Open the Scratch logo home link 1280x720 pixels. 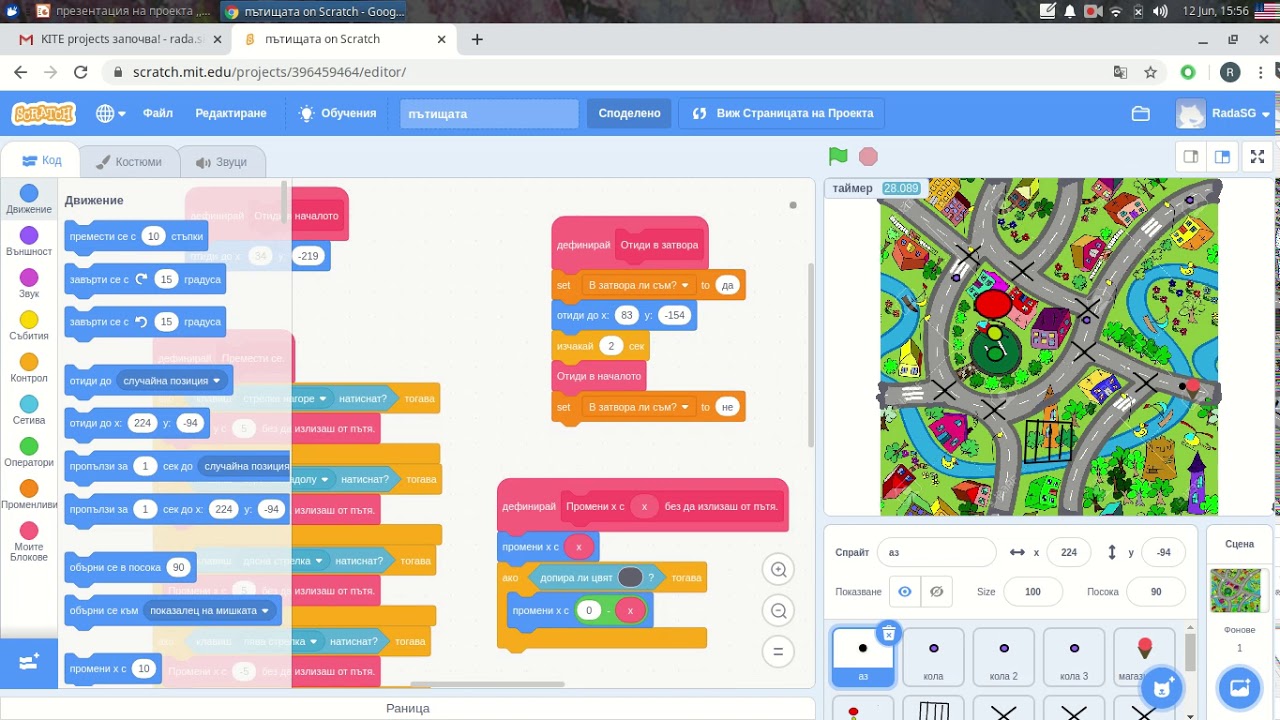coord(43,113)
